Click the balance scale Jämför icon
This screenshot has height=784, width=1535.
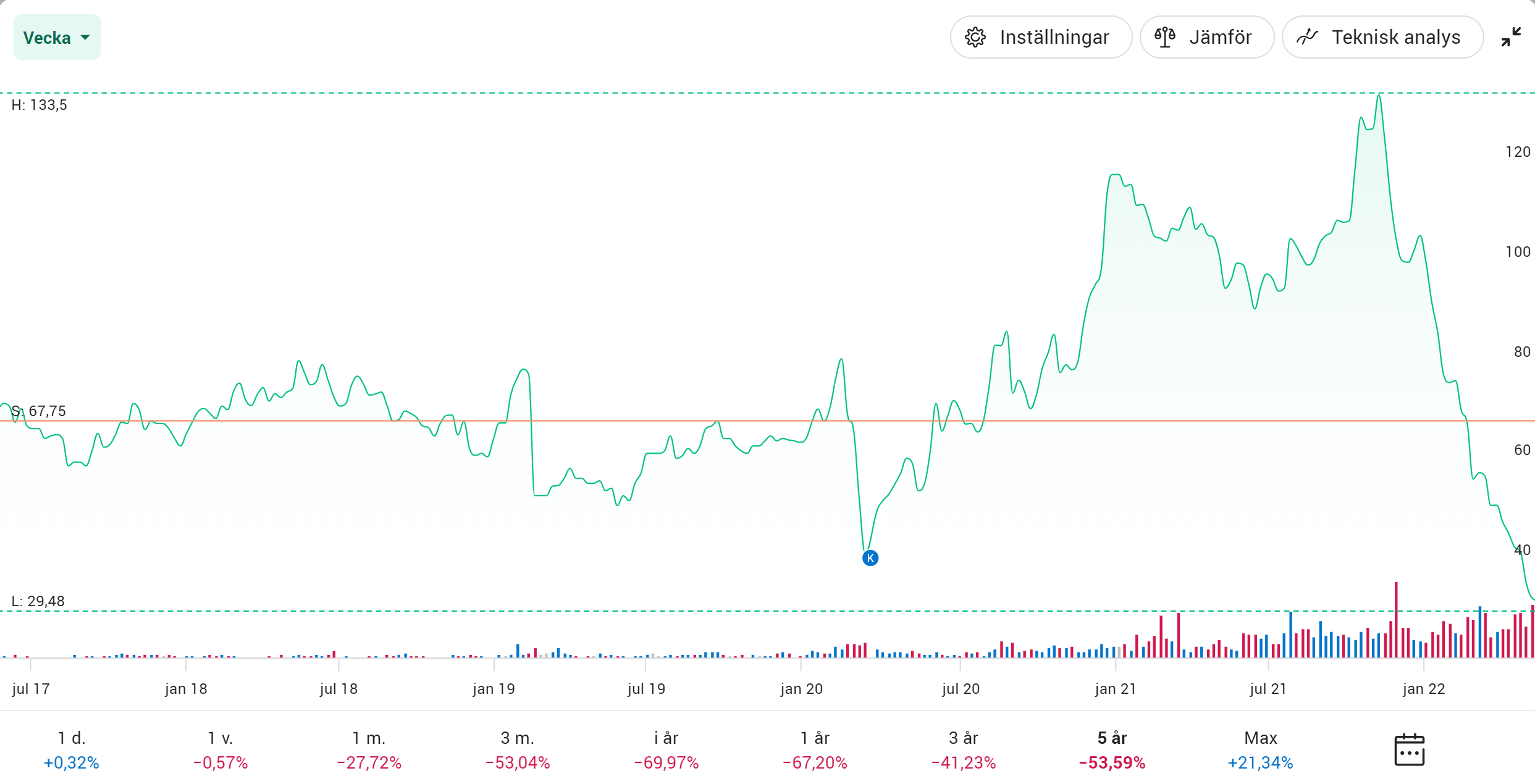click(1164, 38)
